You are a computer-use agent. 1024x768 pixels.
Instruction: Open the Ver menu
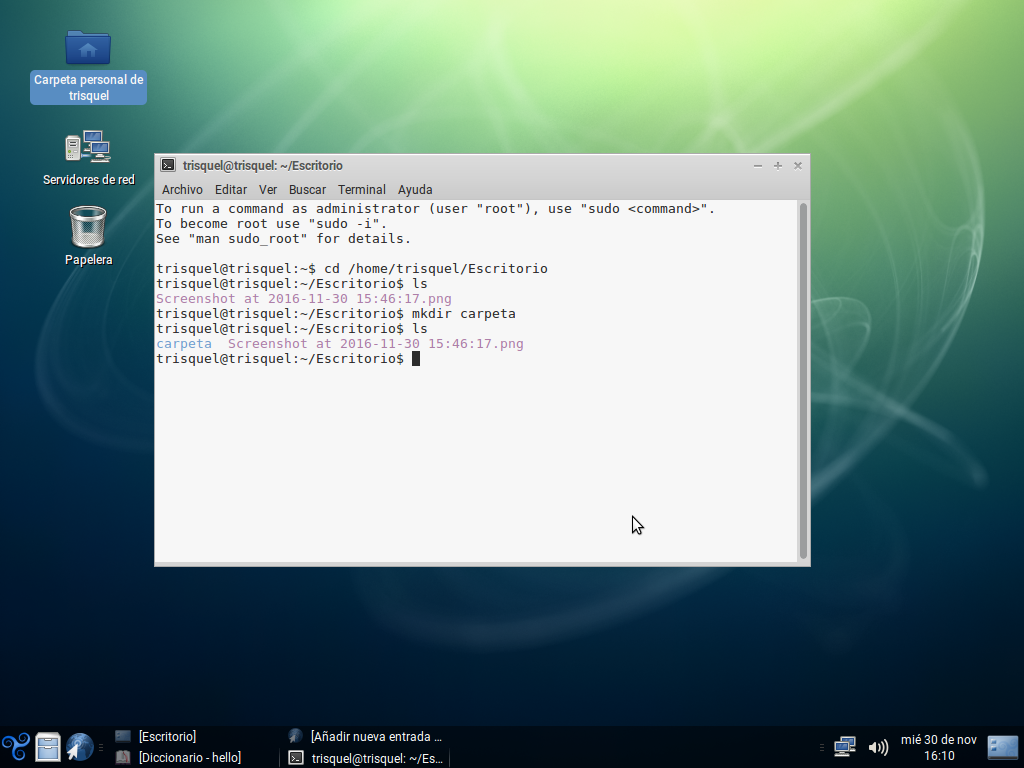268,189
